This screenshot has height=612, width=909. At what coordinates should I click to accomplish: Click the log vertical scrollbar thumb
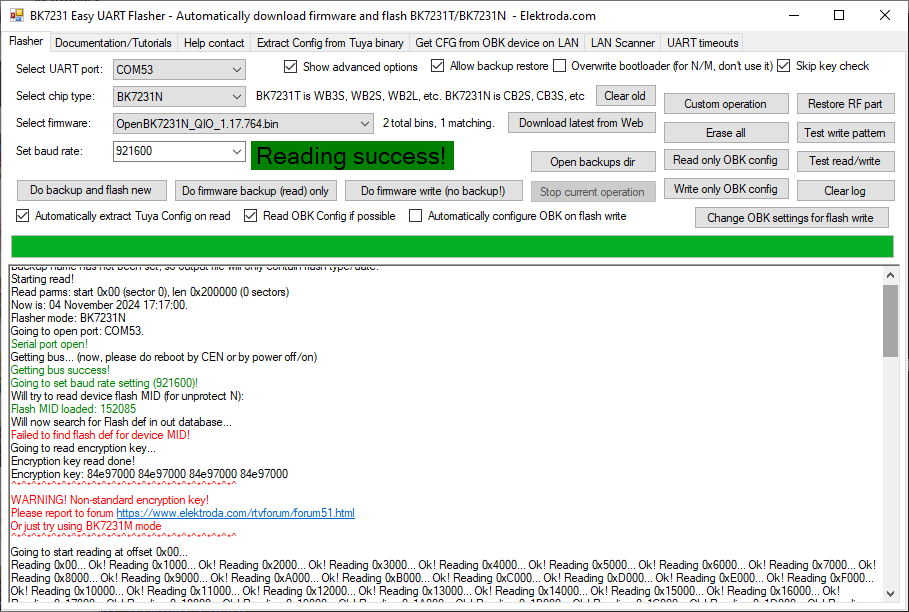(890, 321)
